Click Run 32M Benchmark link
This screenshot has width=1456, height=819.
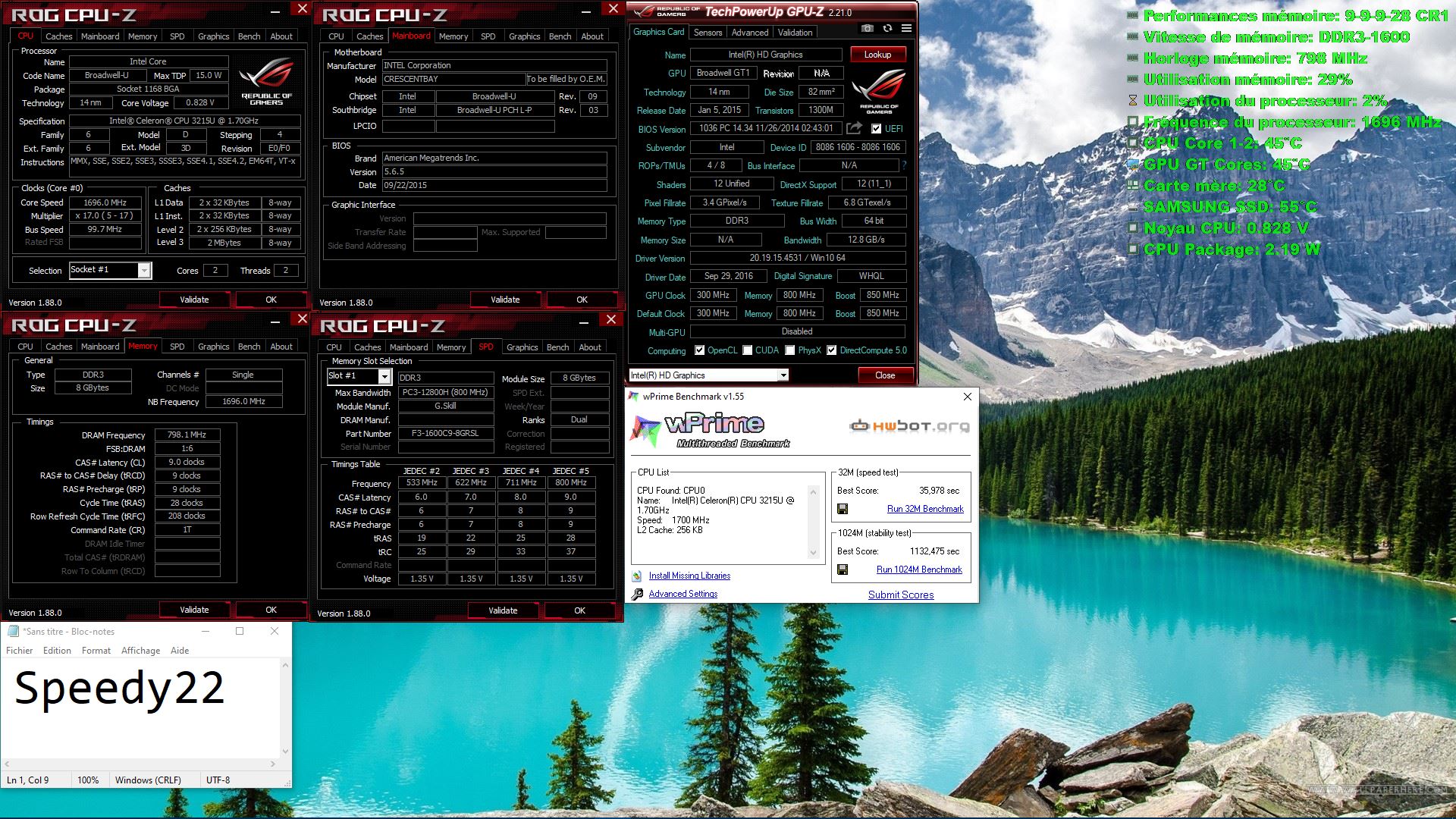click(925, 509)
